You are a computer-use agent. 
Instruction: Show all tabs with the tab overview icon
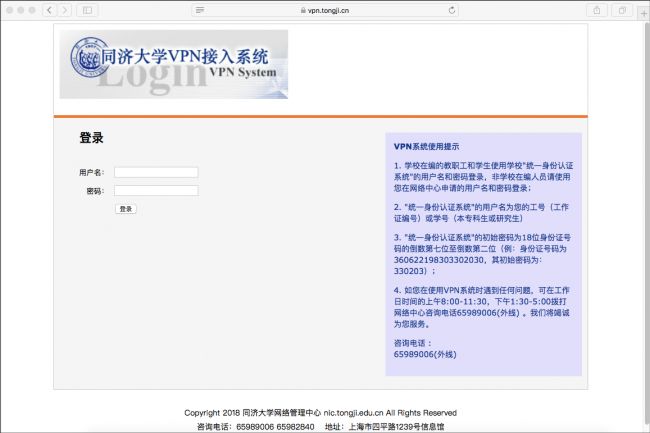(622, 10)
